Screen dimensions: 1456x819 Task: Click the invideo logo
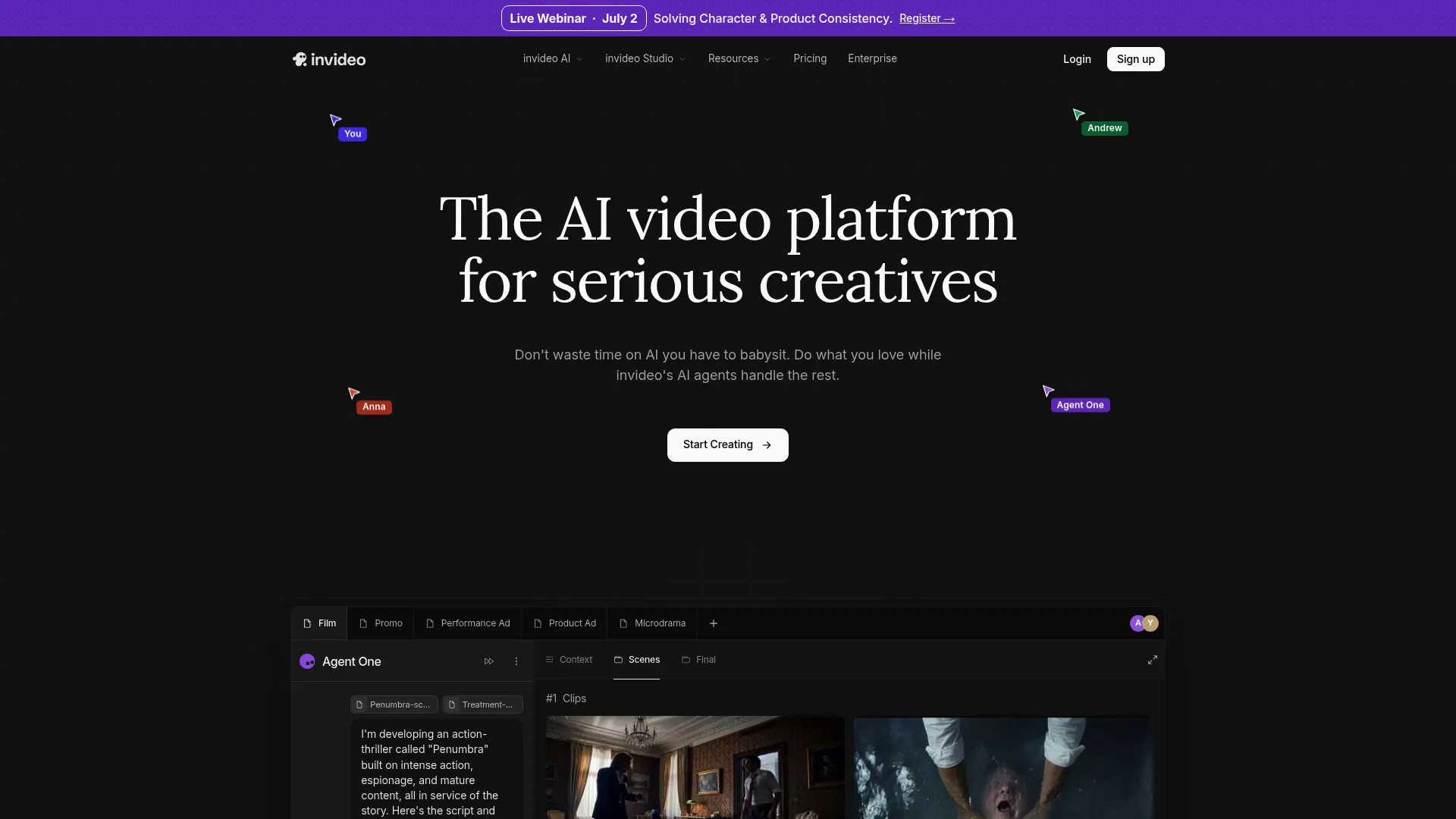click(x=329, y=59)
